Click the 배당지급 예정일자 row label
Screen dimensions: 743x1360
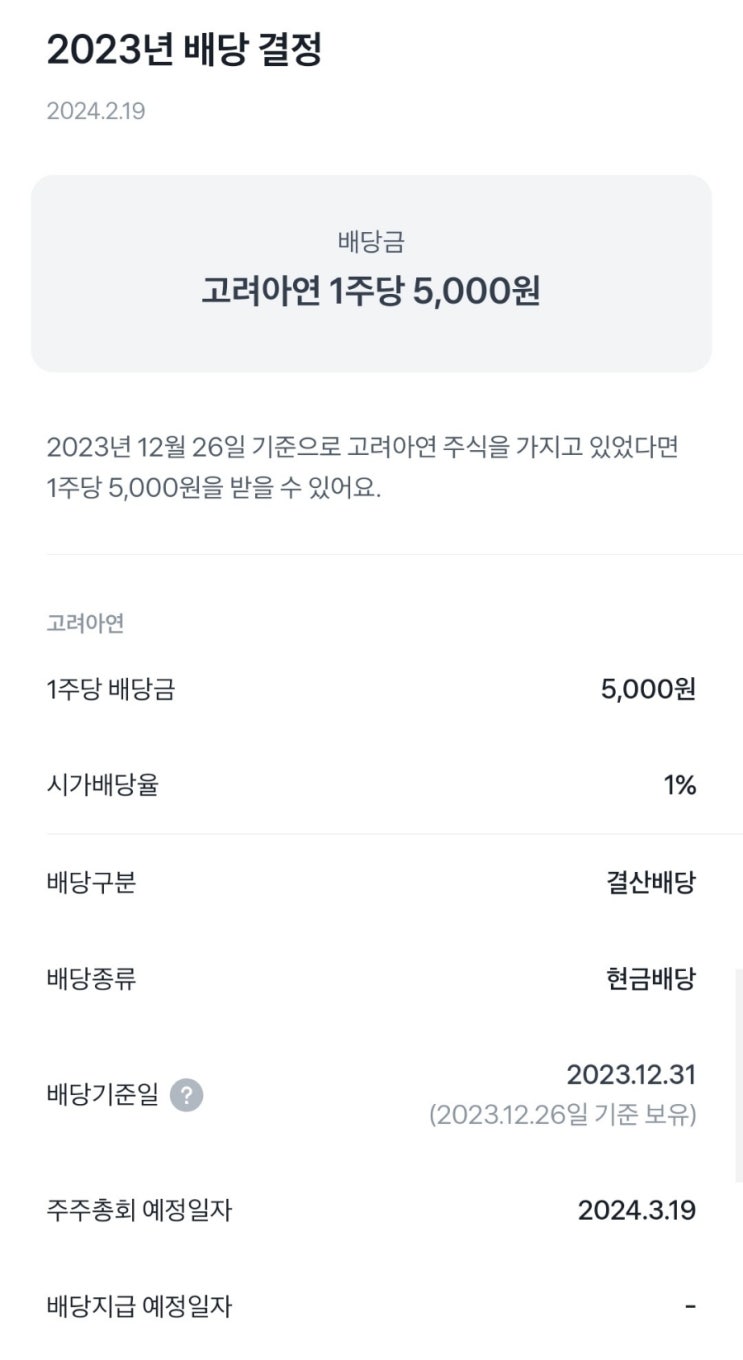[139, 1306]
